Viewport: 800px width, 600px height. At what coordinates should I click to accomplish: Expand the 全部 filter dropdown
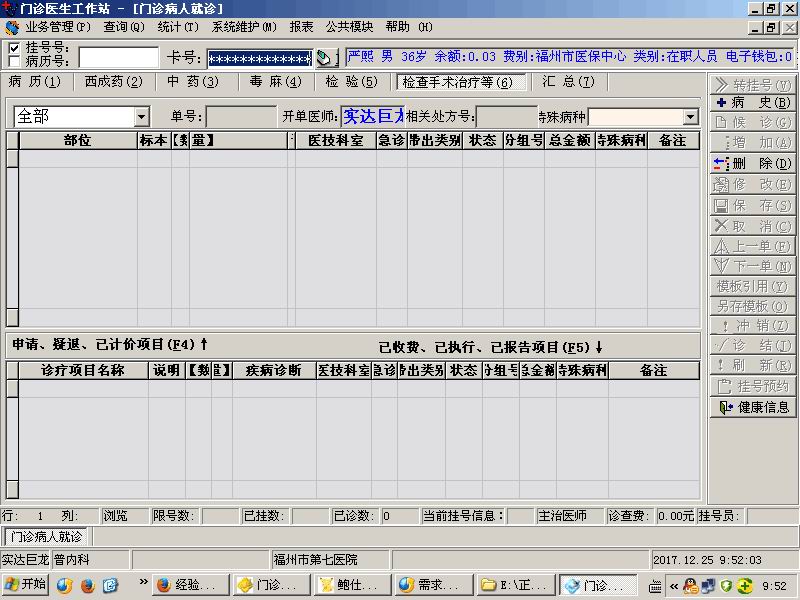pos(141,117)
